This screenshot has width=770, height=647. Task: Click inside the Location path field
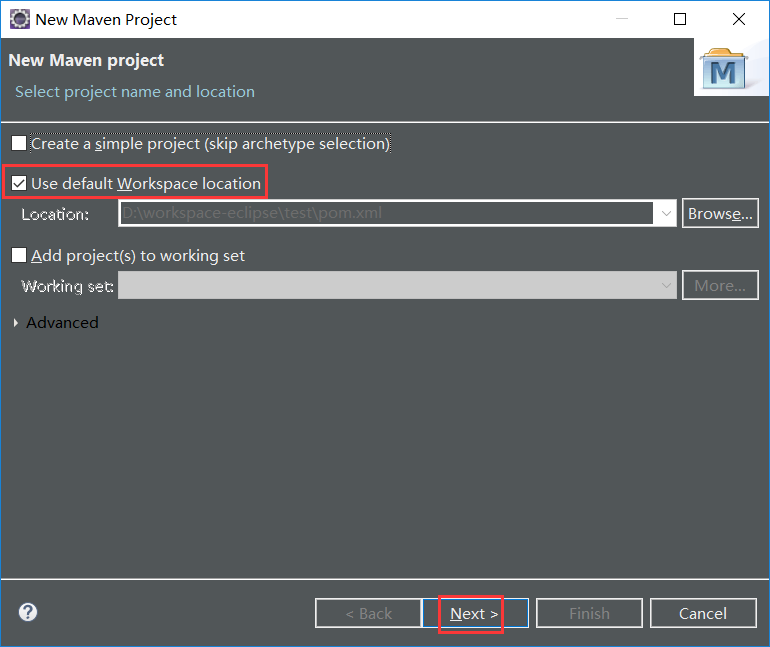coord(386,213)
